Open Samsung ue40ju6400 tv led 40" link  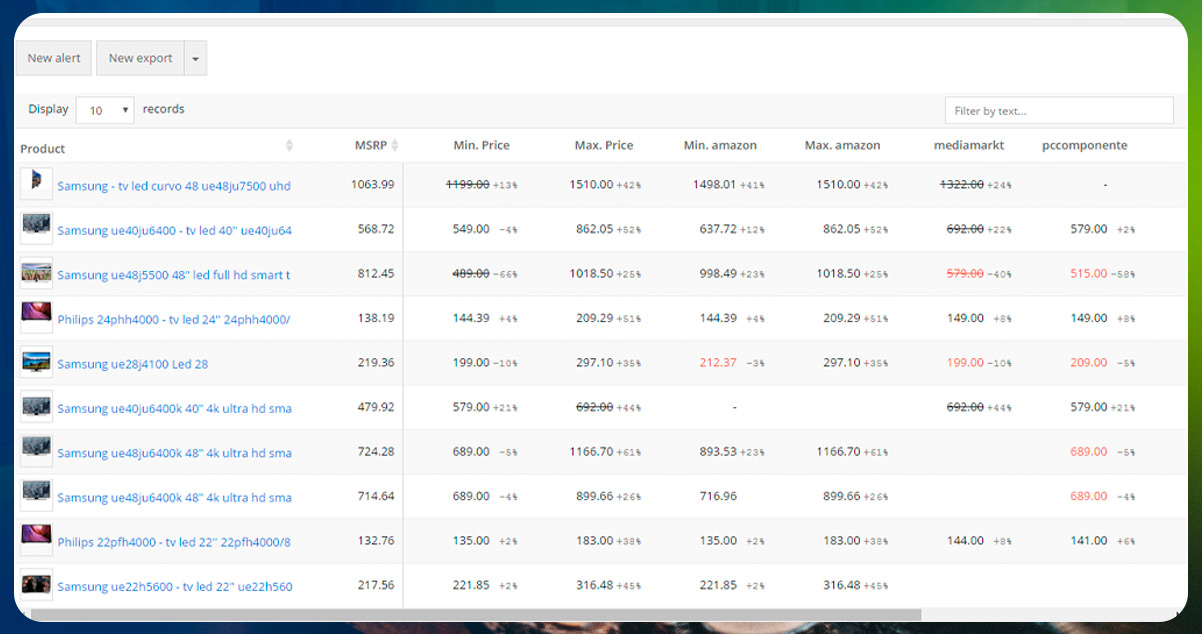click(174, 231)
